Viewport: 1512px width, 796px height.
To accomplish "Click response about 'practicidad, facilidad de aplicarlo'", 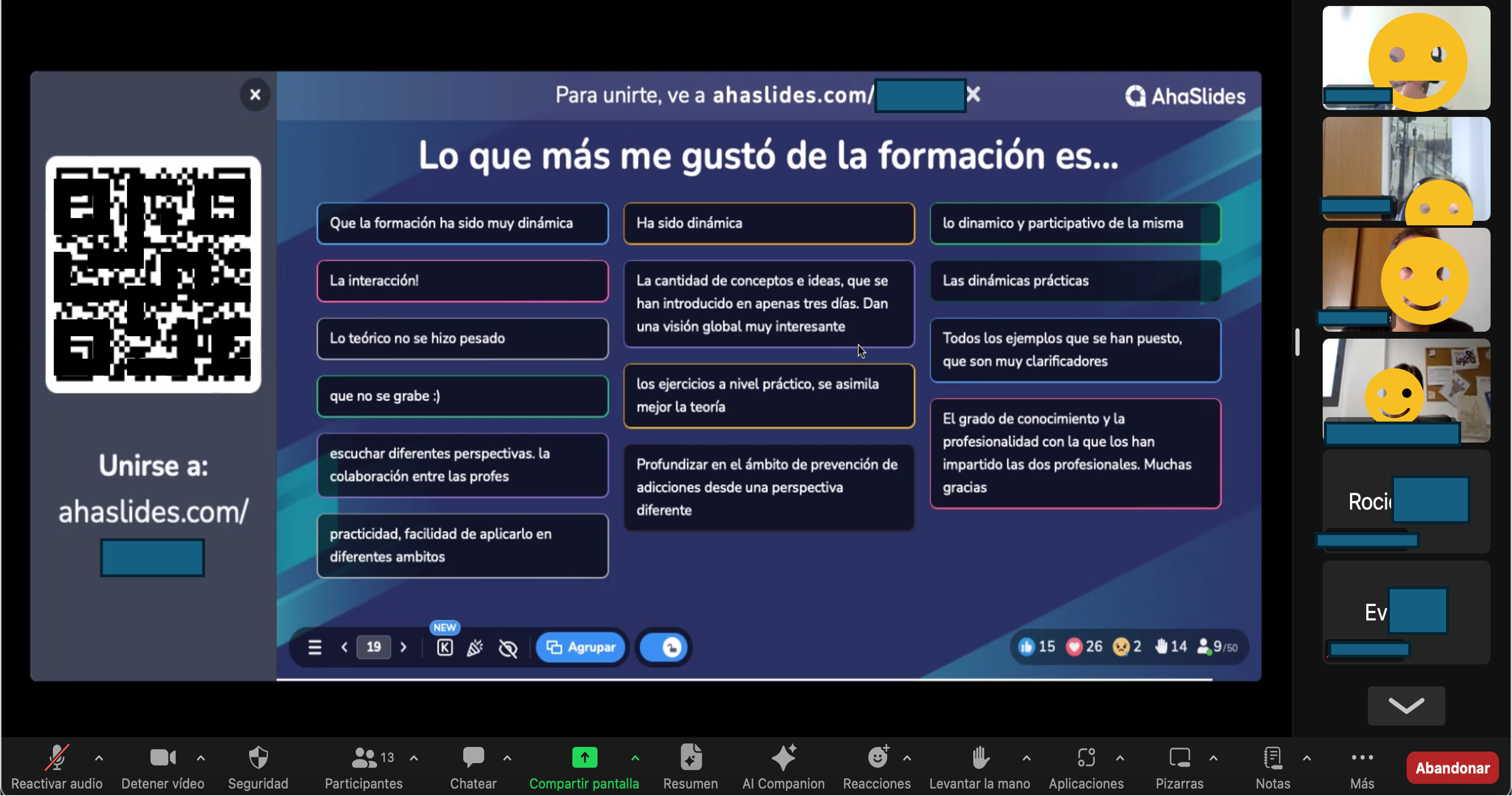I will pos(462,546).
